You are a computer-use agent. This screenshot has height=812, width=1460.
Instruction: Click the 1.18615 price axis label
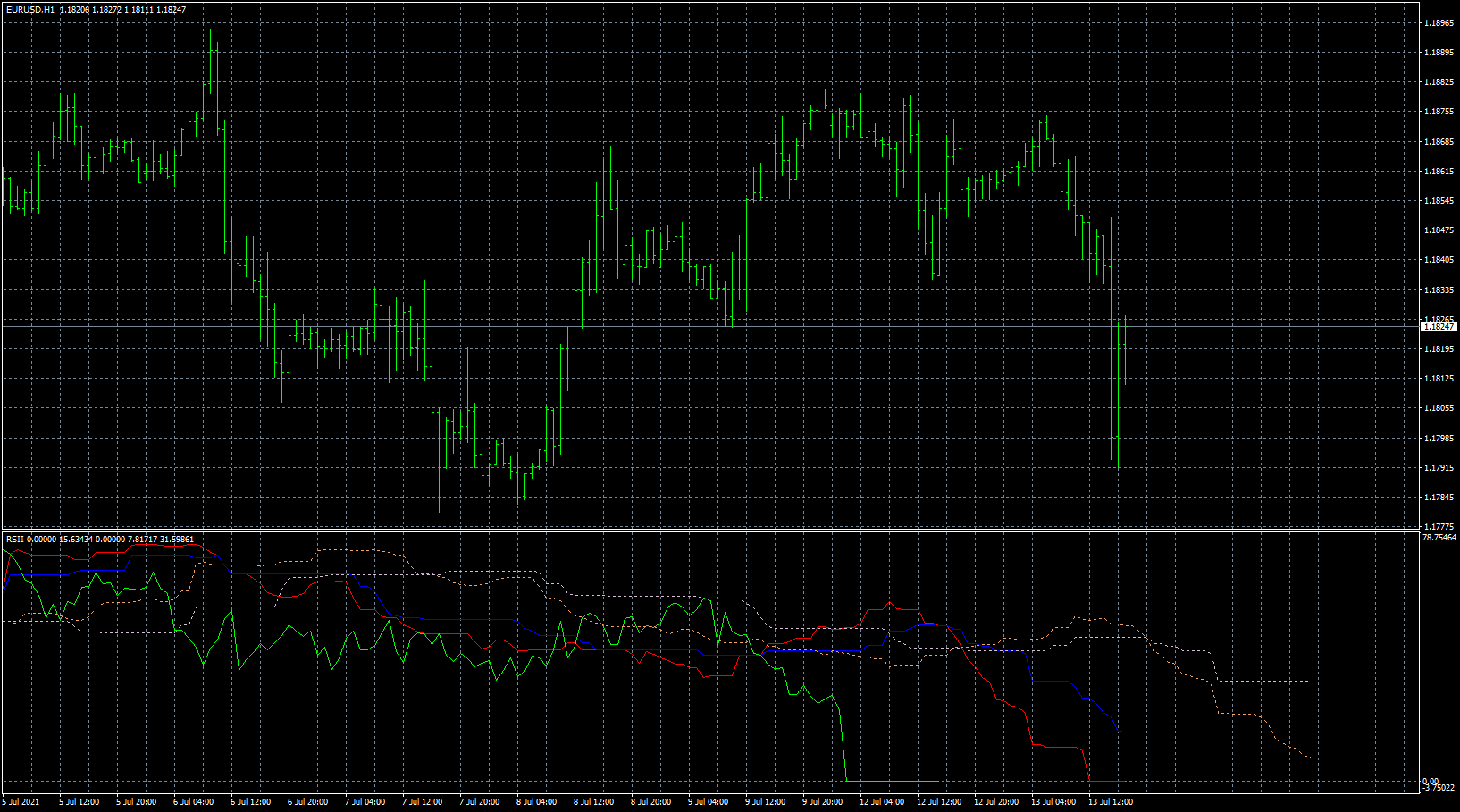pos(1439,172)
